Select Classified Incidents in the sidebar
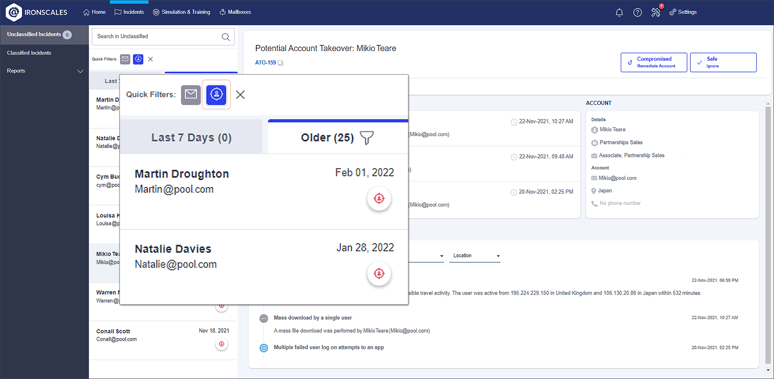This screenshot has height=379, width=774. click(29, 53)
